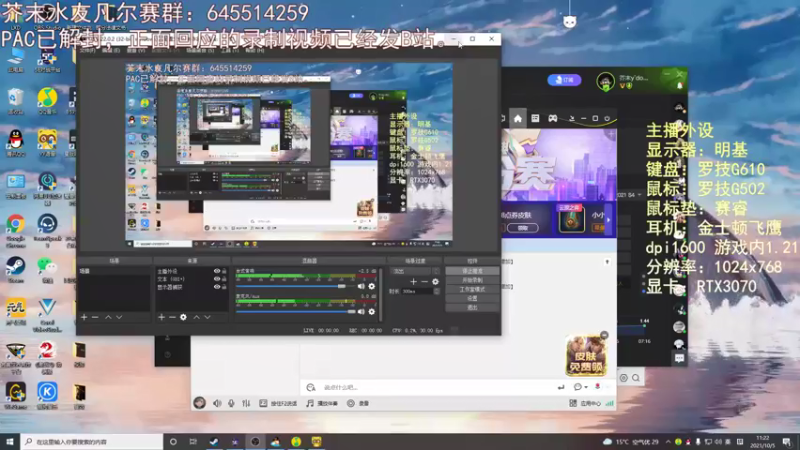This screenshot has height=450, width=800.
Task: Select the 主播外设 source row
Action: pos(192,271)
